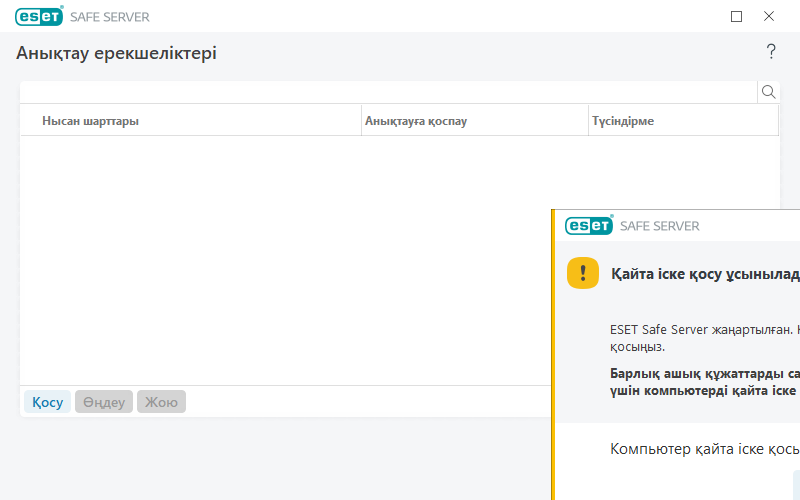Image resolution: width=800 pixels, height=500 pixels.
Task: Close the ESET Safe Server window
Action: pyautogui.click(x=769, y=16)
